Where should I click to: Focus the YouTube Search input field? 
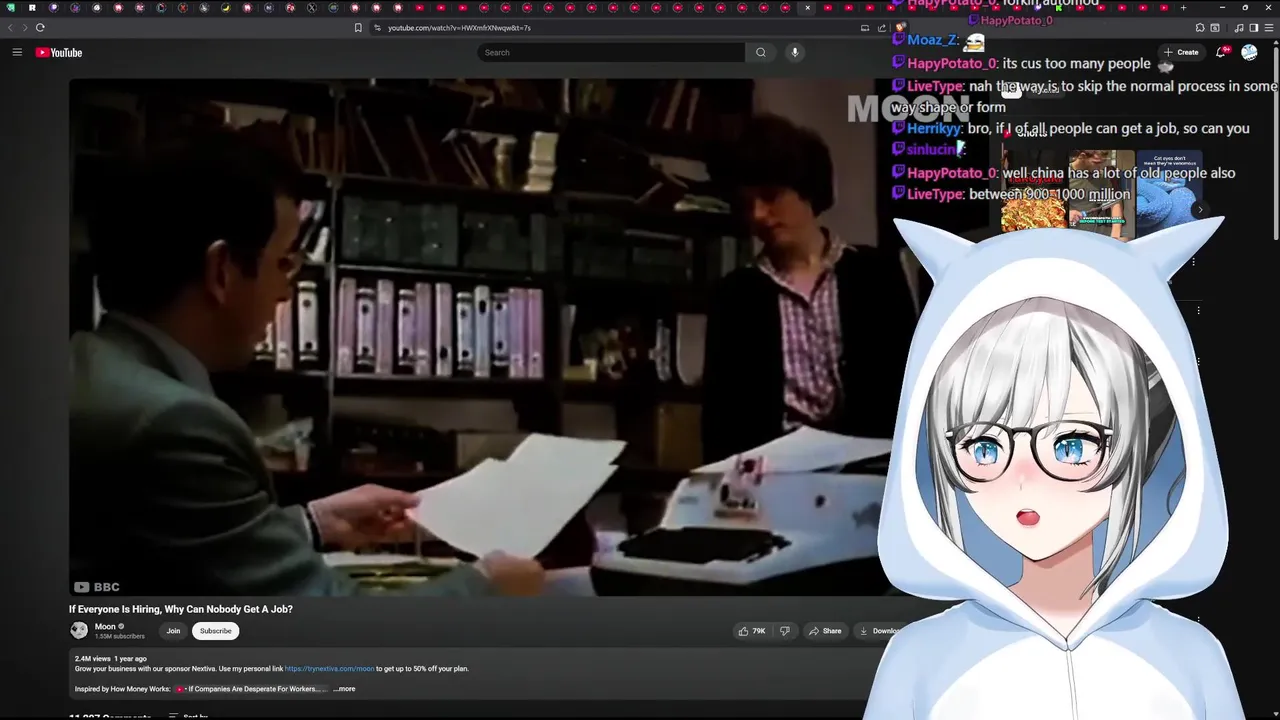(x=611, y=52)
